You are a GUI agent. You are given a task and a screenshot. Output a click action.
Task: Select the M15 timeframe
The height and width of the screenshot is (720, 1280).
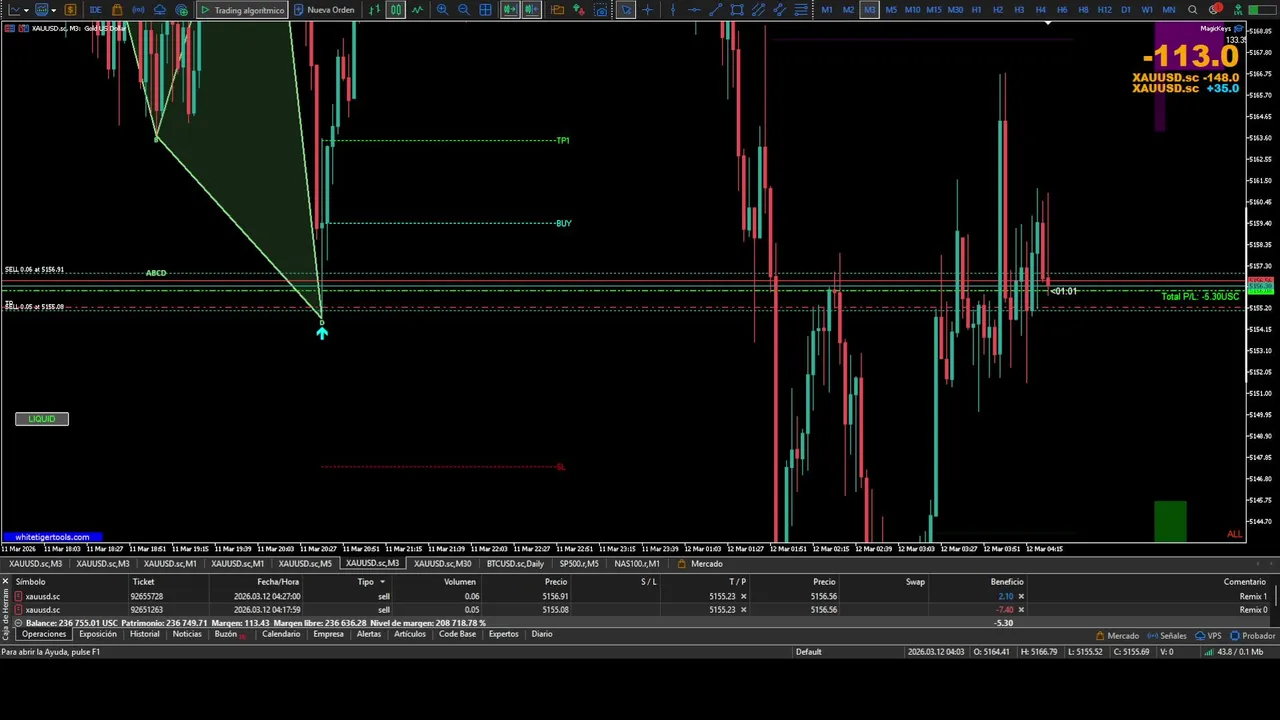[933, 10]
